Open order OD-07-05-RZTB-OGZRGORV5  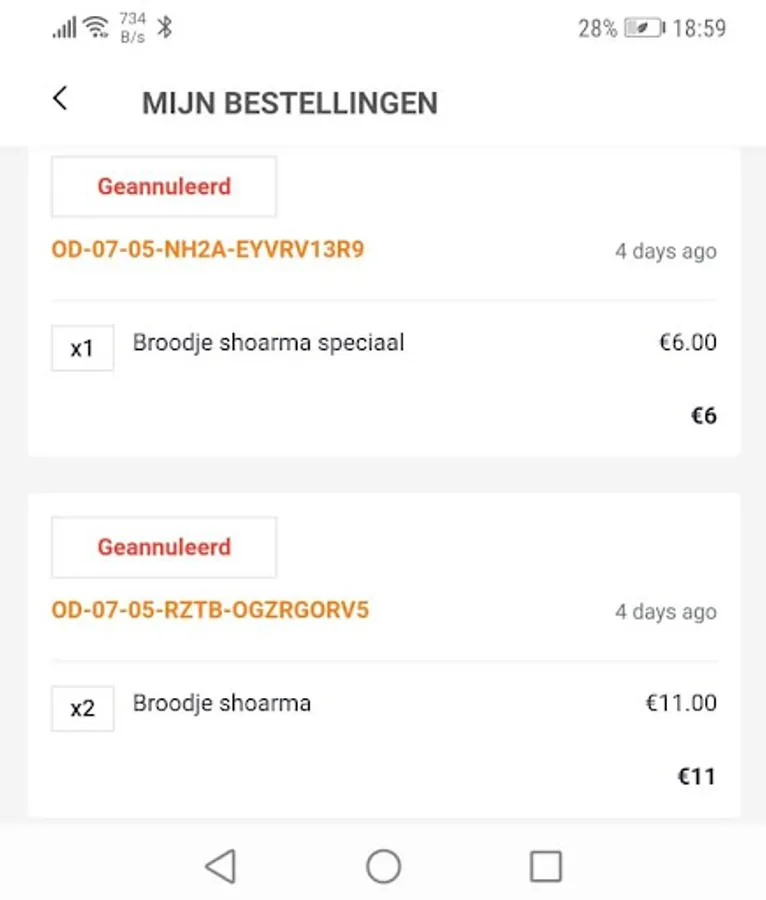[x=210, y=609]
